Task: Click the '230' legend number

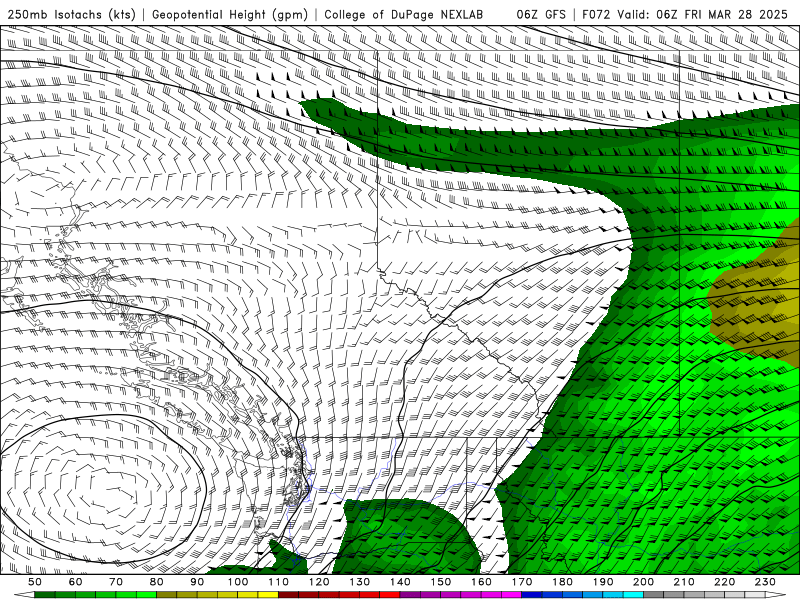Action: (x=765, y=582)
